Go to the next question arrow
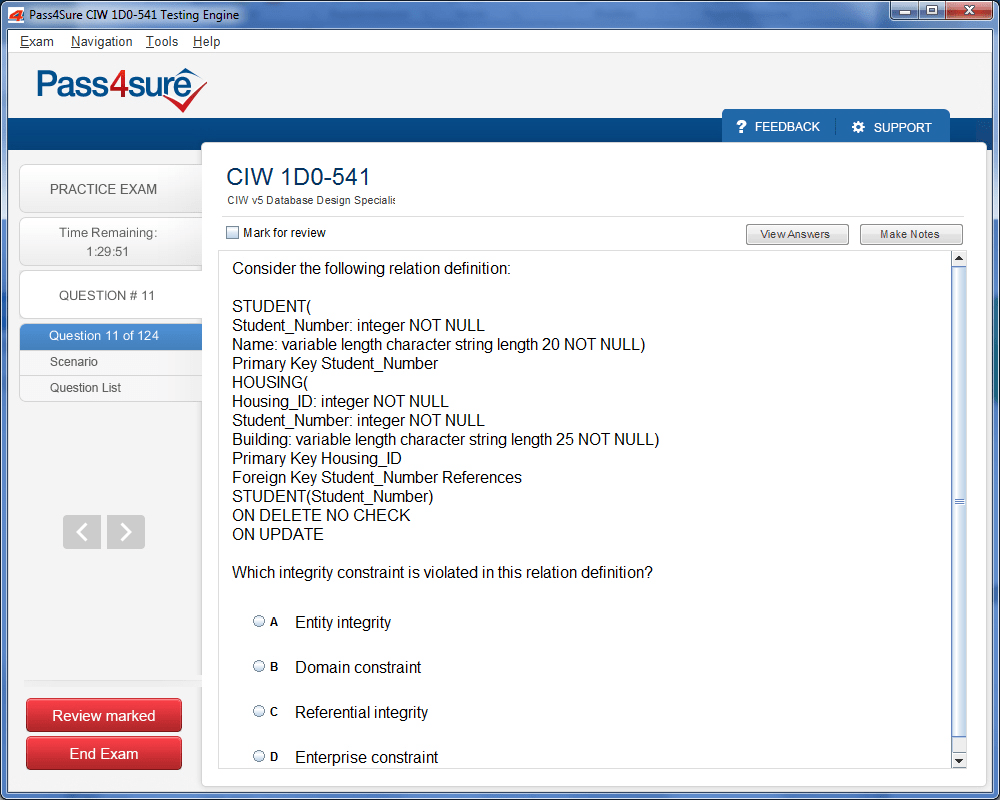 (126, 531)
